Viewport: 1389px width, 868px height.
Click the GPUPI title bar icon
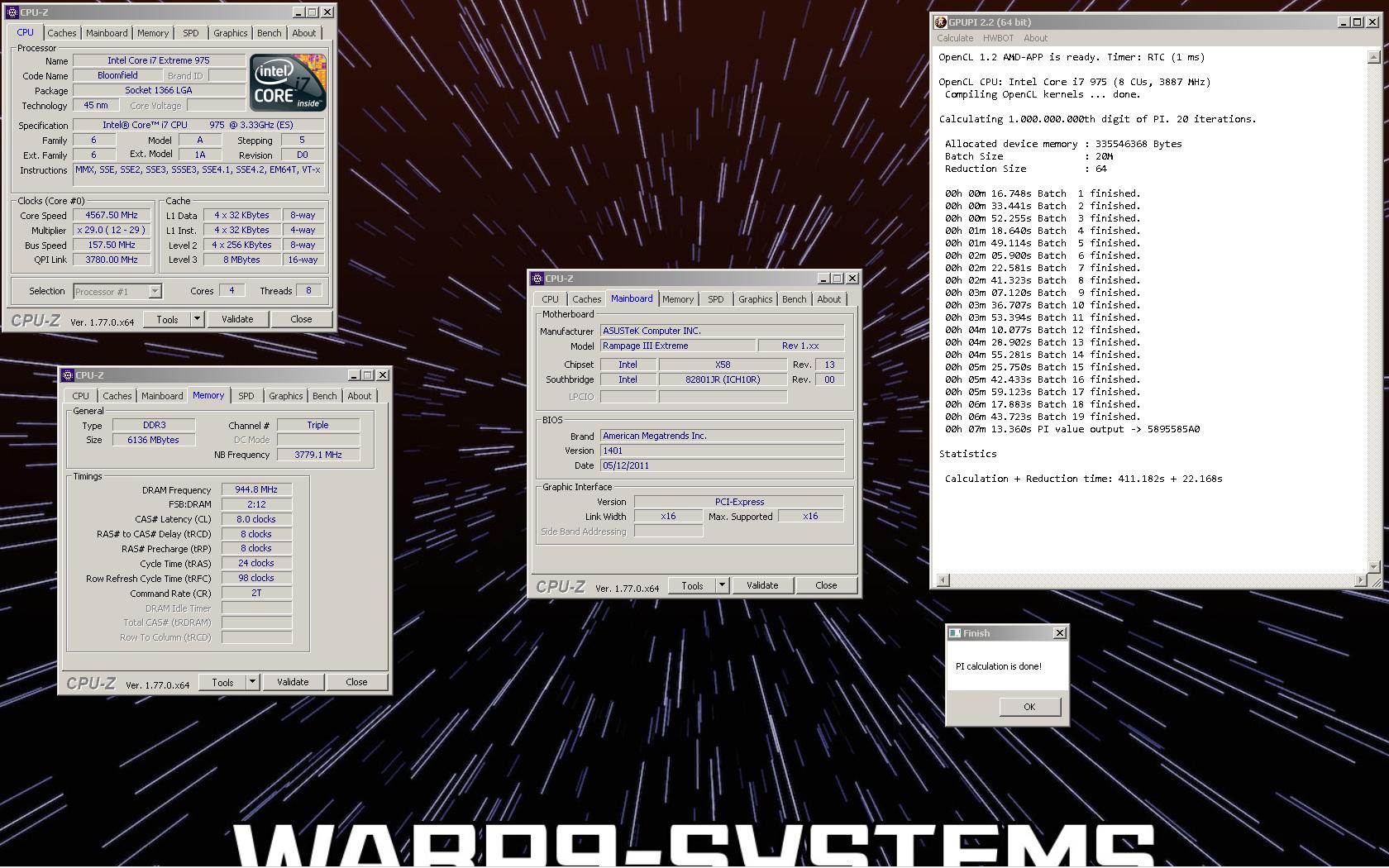pos(941,22)
